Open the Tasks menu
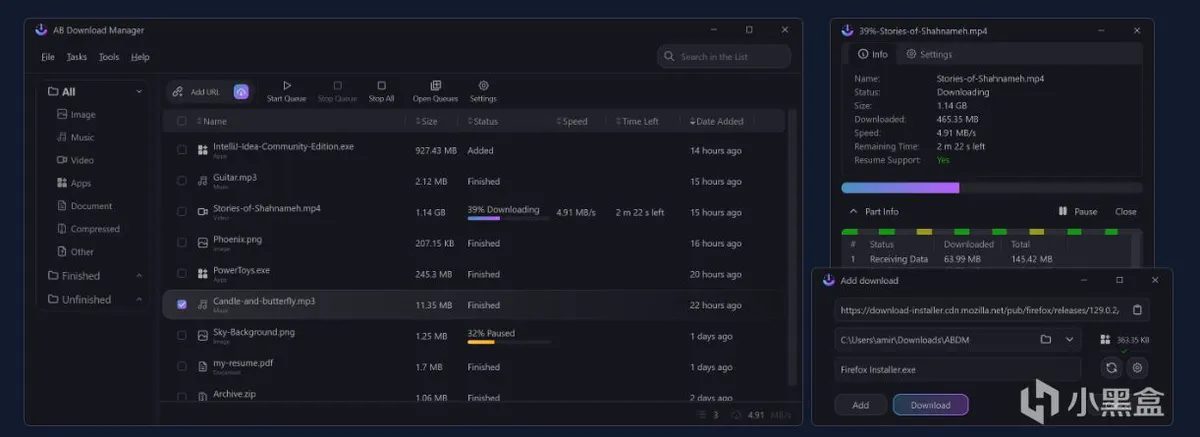 pos(77,57)
